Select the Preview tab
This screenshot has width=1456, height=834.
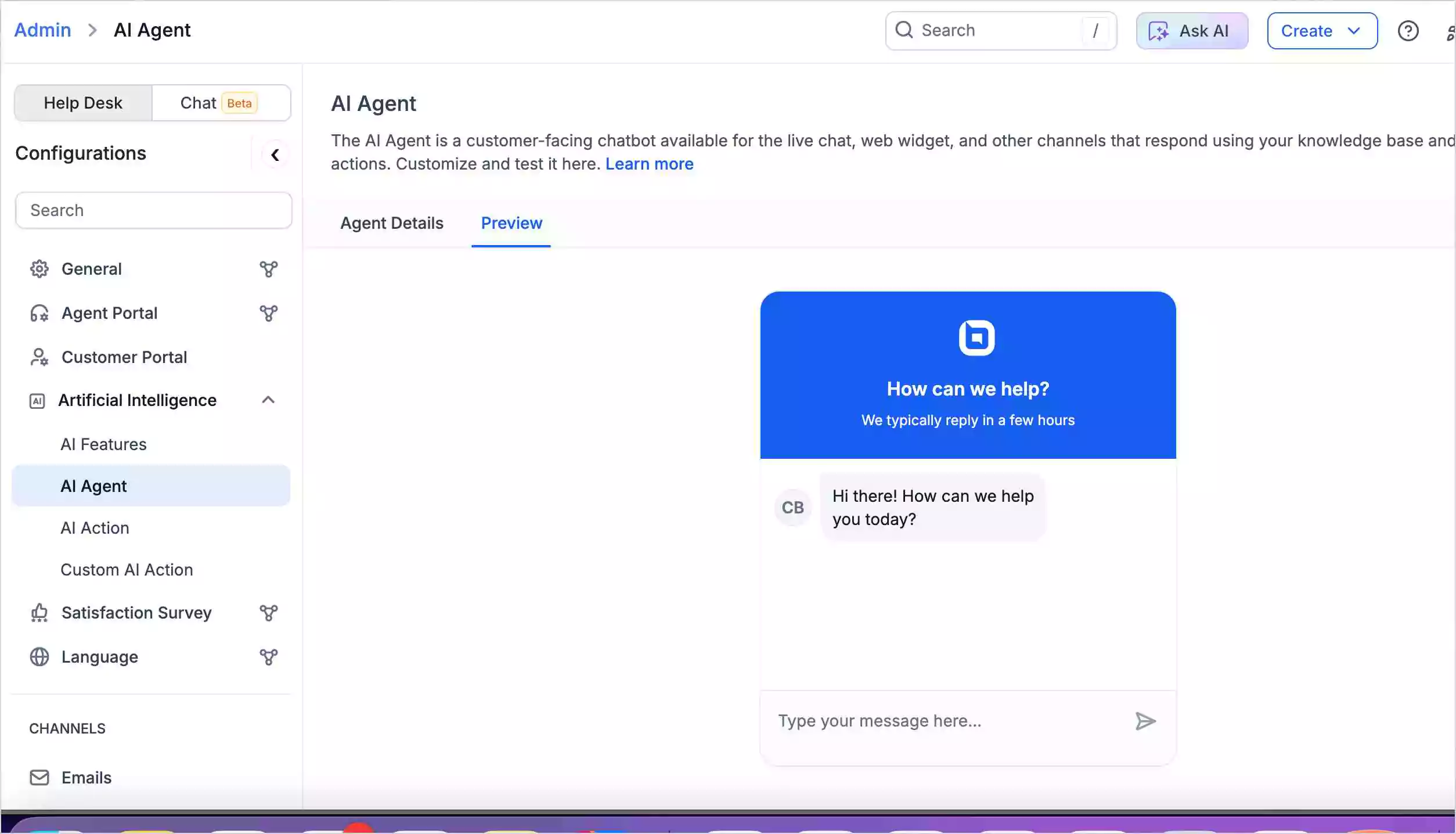[x=511, y=223]
